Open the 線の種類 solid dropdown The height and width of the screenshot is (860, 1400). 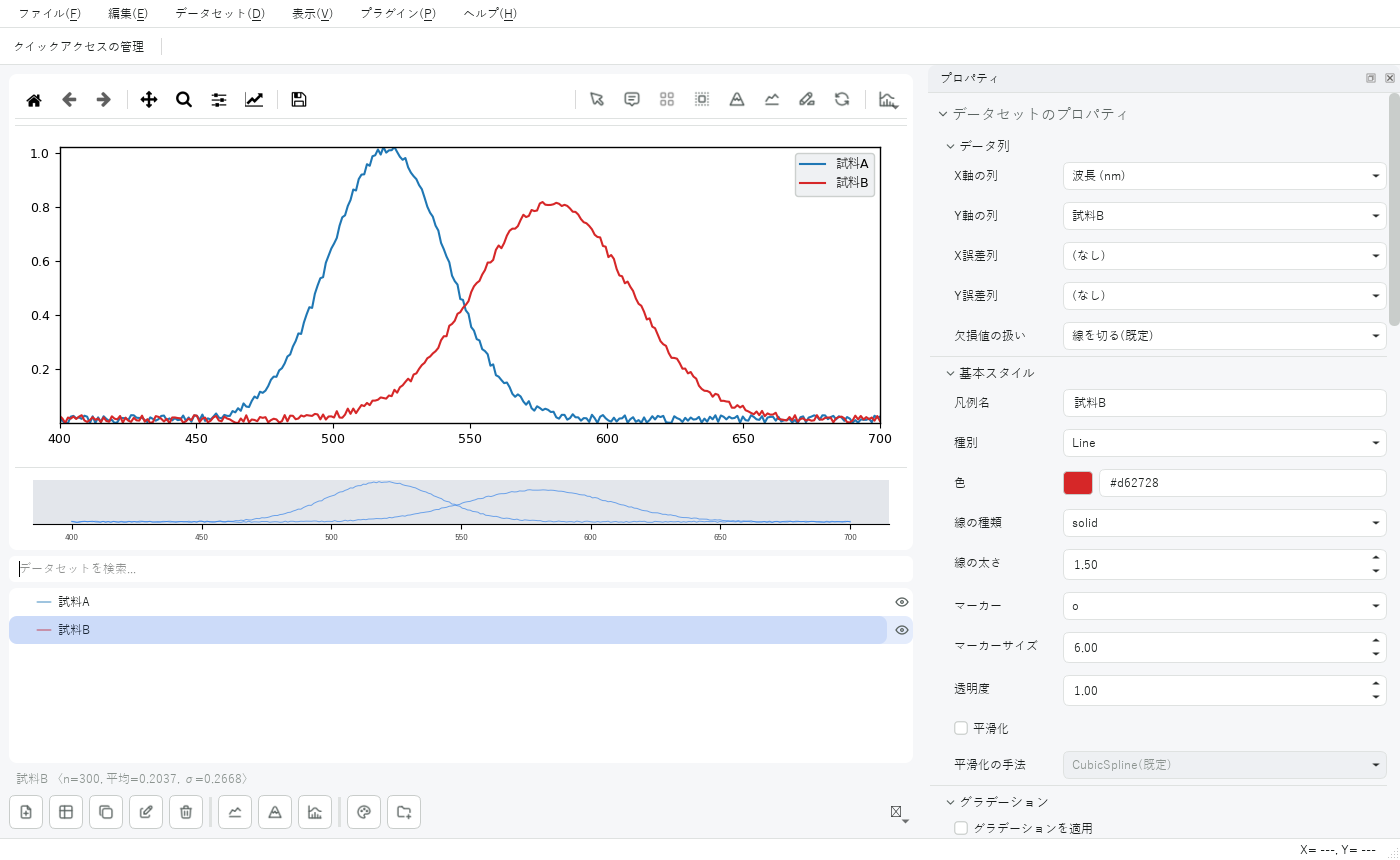[x=1225, y=523]
